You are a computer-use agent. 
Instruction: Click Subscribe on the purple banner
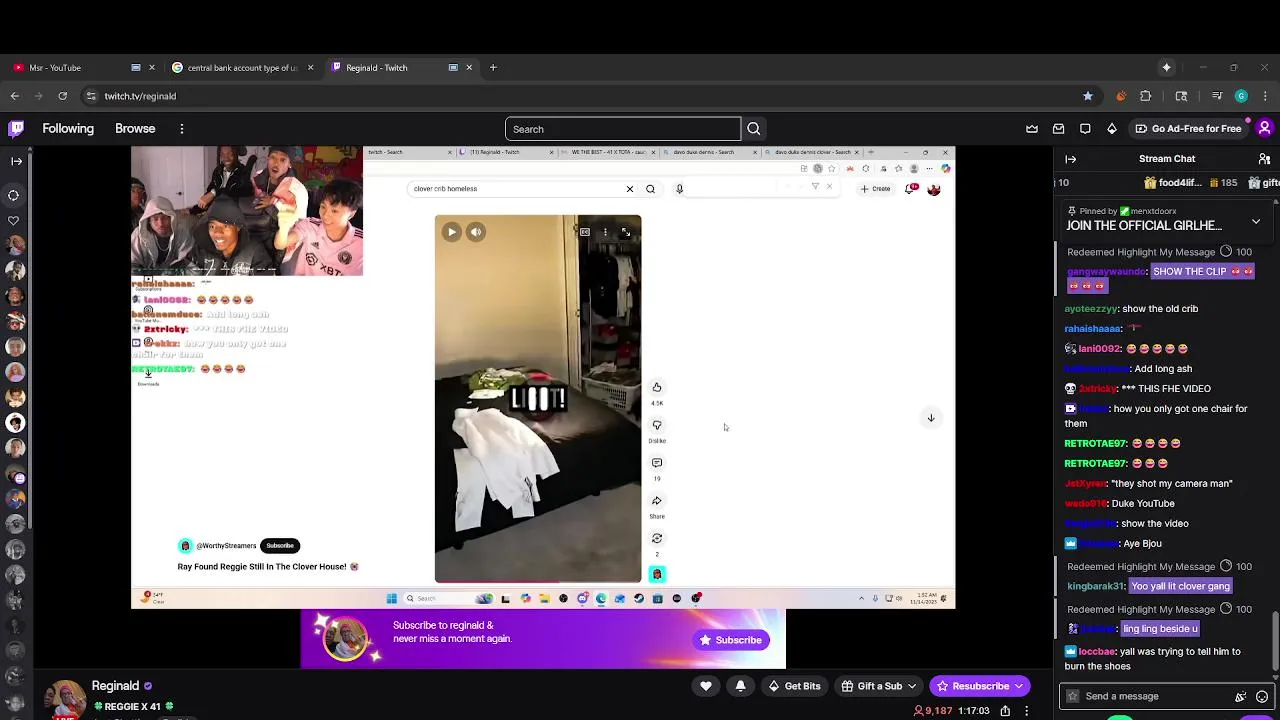pyautogui.click(x=731, y=640)
